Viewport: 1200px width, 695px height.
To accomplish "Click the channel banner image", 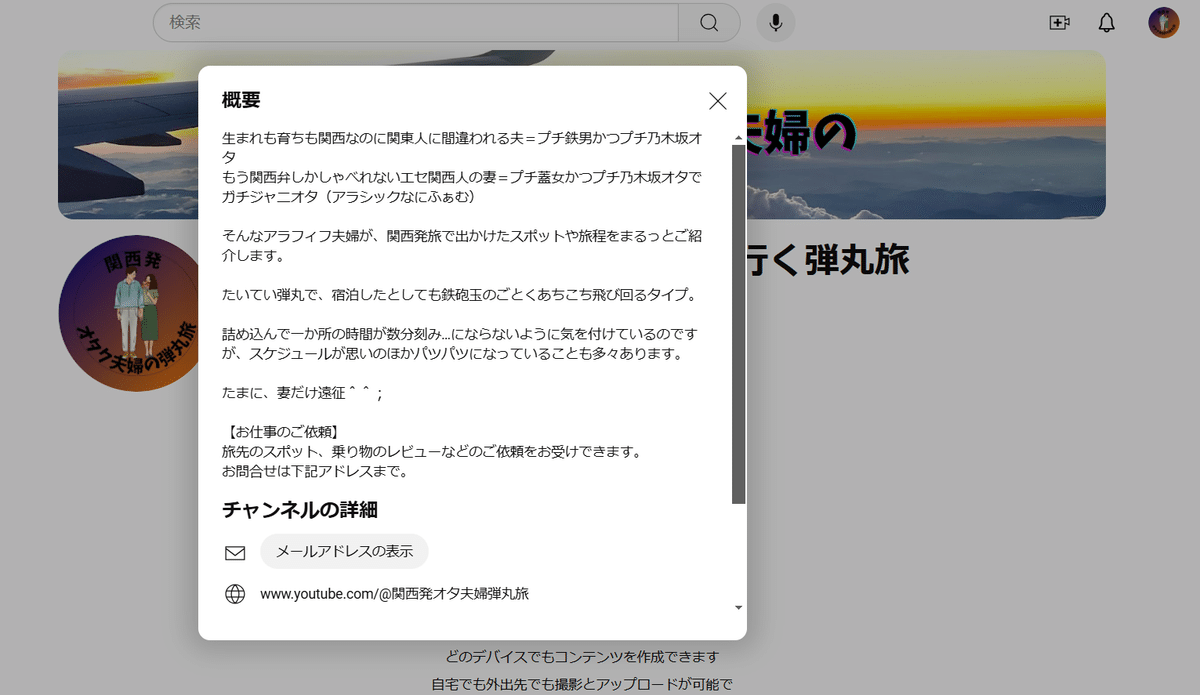I will 582,134.
